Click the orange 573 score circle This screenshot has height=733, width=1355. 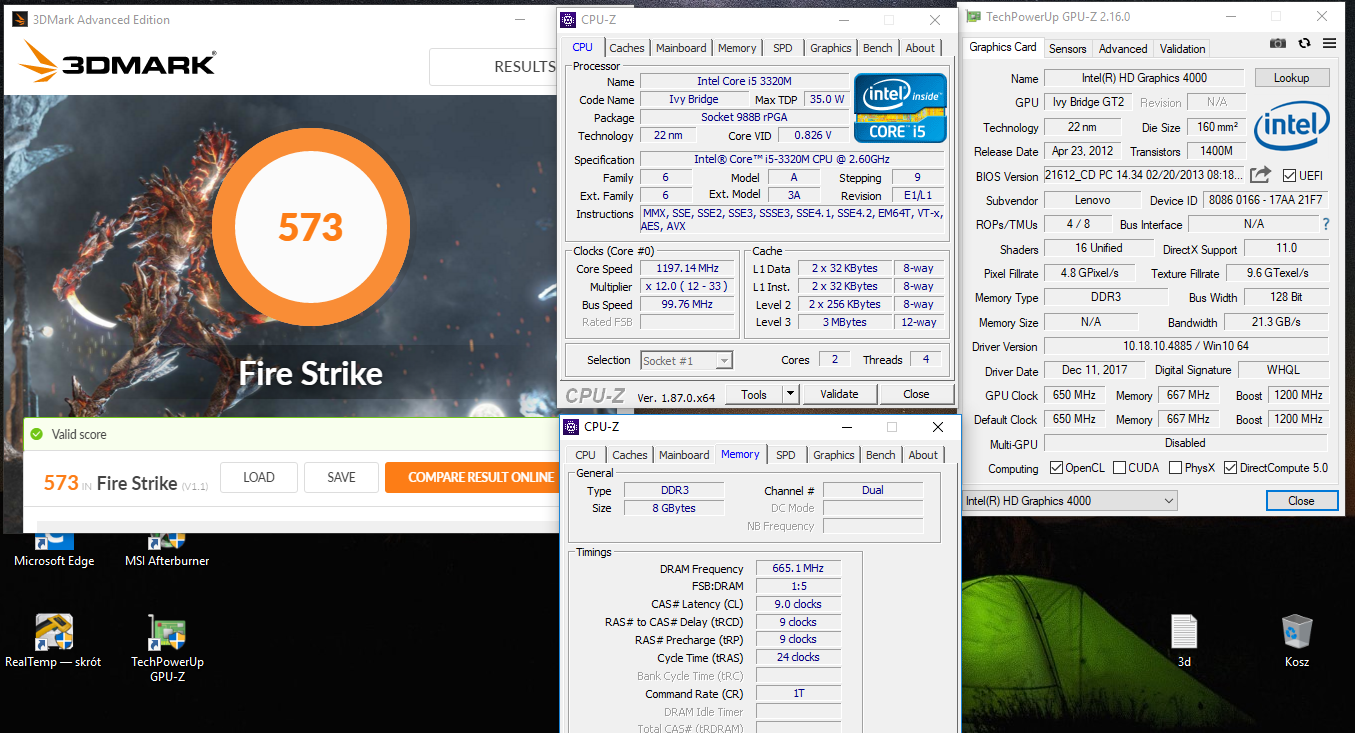coord(311,228)
